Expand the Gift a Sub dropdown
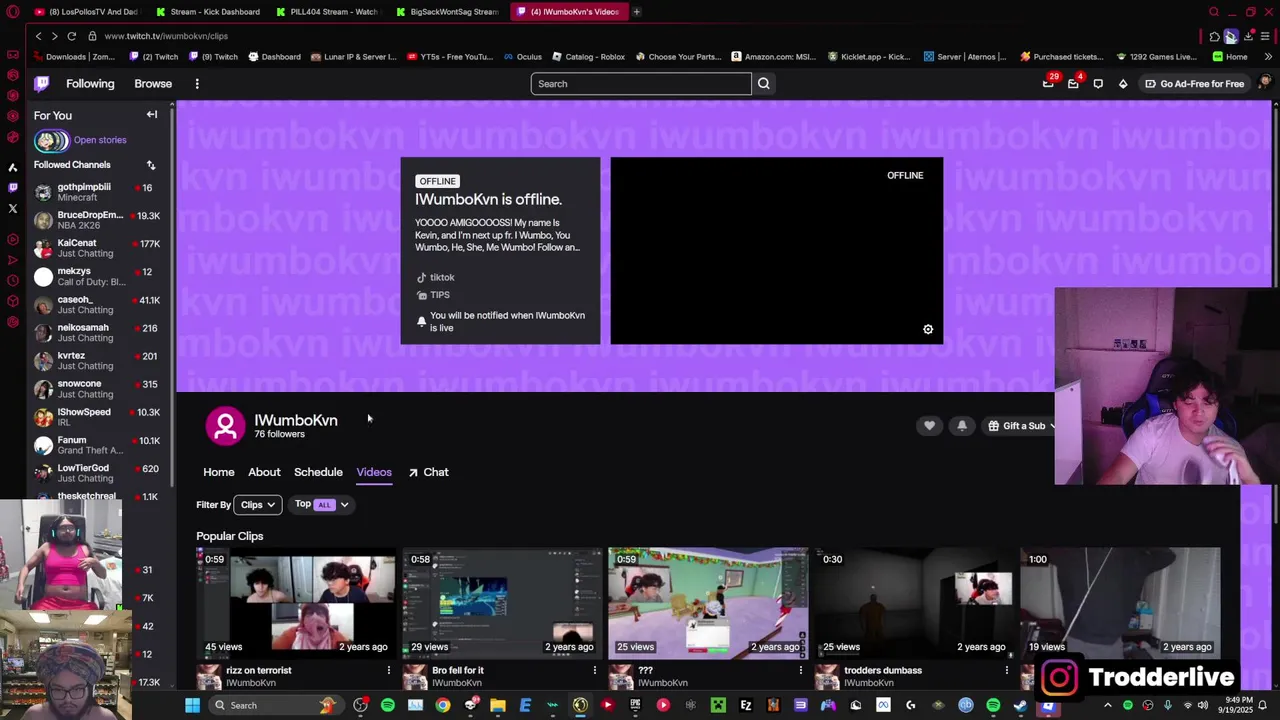This screenshot has height=720, width=1280. pyautogui.click(x=1052, y=426)
